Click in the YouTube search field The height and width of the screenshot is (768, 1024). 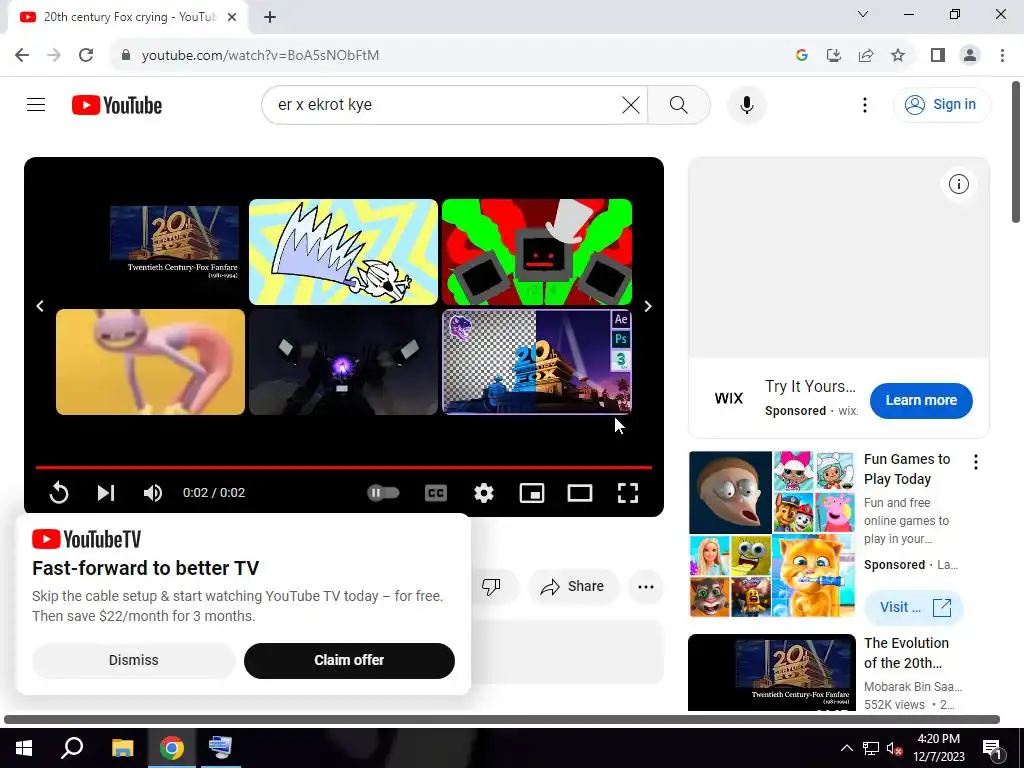444,104
